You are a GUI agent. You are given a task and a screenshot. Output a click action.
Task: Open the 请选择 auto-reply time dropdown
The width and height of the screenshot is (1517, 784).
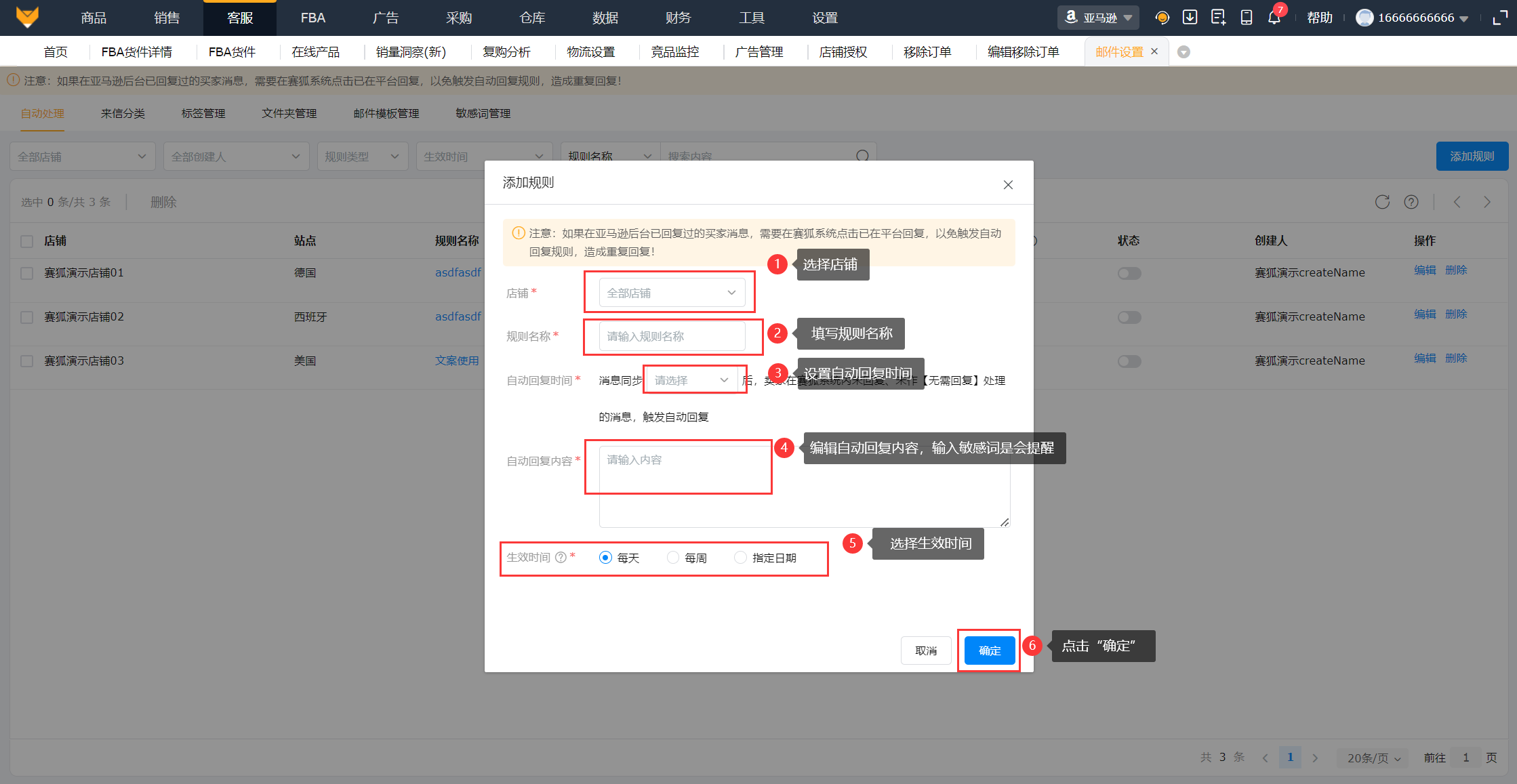[x=691, y=380]
